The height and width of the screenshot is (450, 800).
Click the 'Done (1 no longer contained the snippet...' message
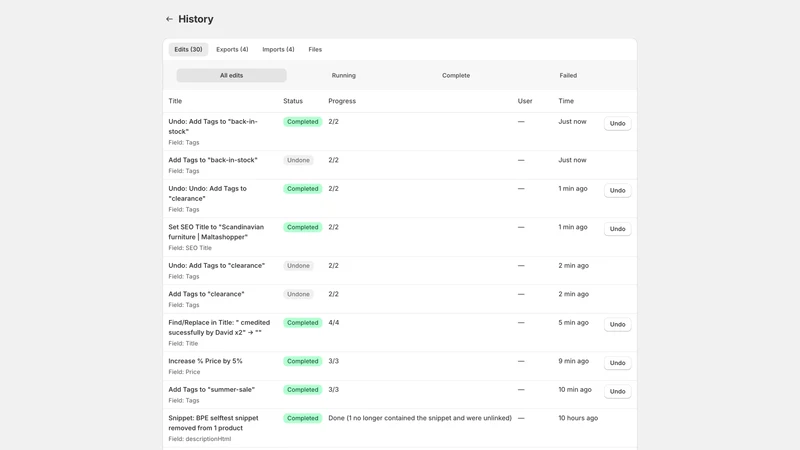(x=420, y=418)
